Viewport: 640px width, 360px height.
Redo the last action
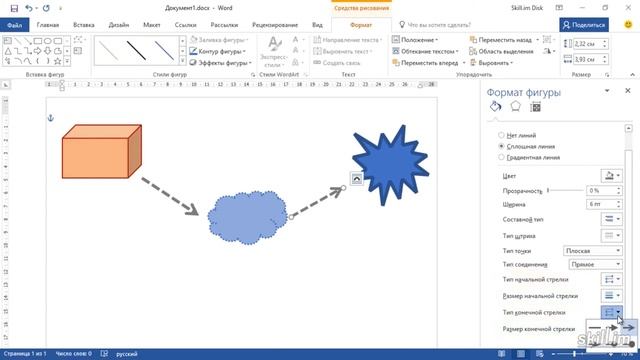[x=46, y=8]
